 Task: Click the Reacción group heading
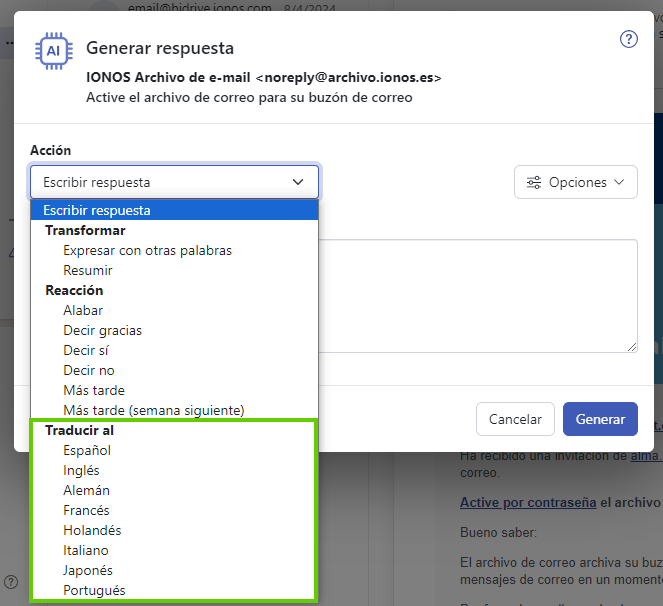click(74, 291)
